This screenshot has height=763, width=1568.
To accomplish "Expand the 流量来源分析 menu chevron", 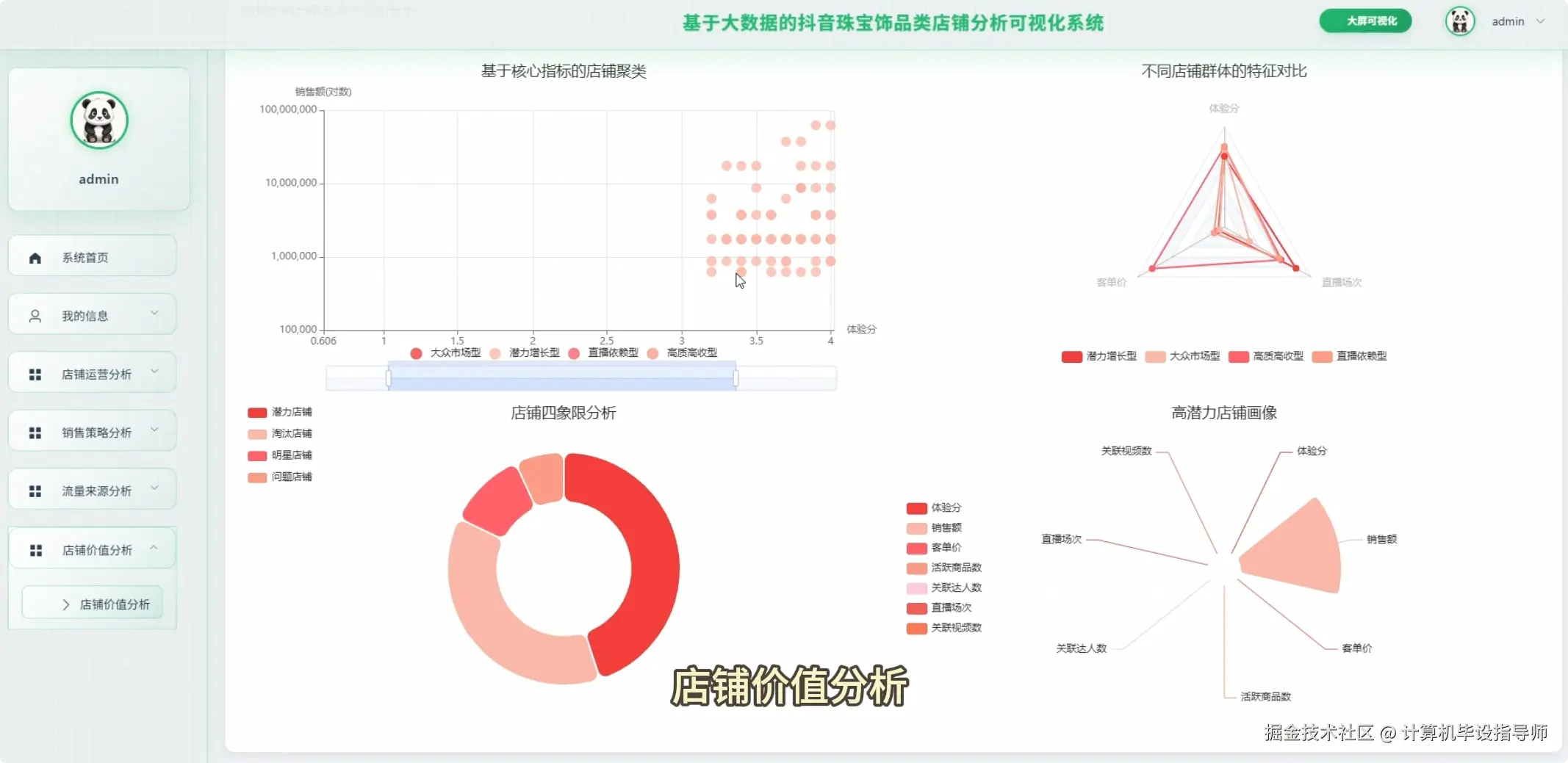I will 154,488.
